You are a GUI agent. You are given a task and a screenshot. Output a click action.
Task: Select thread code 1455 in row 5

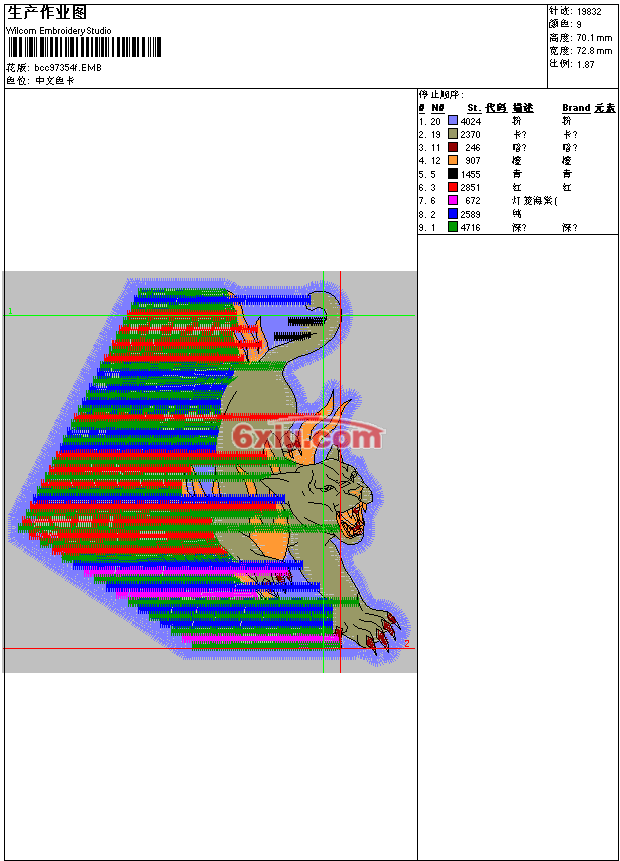tap(470, 175)
